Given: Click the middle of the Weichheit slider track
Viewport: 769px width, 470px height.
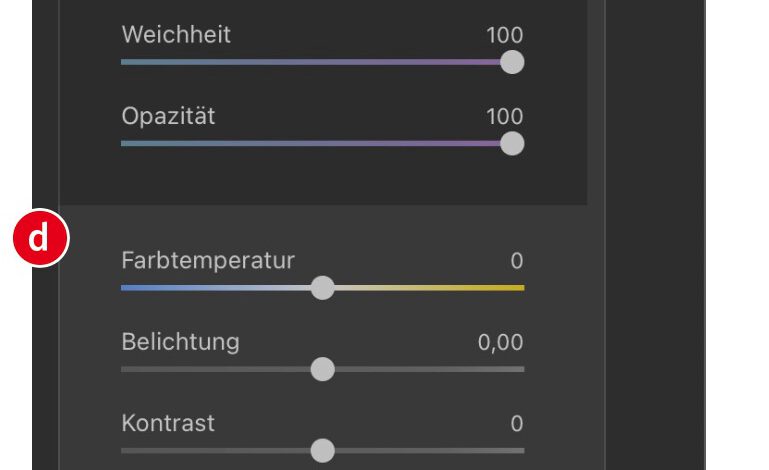Looking at the screenshot, I should click(x=316, y=62).
